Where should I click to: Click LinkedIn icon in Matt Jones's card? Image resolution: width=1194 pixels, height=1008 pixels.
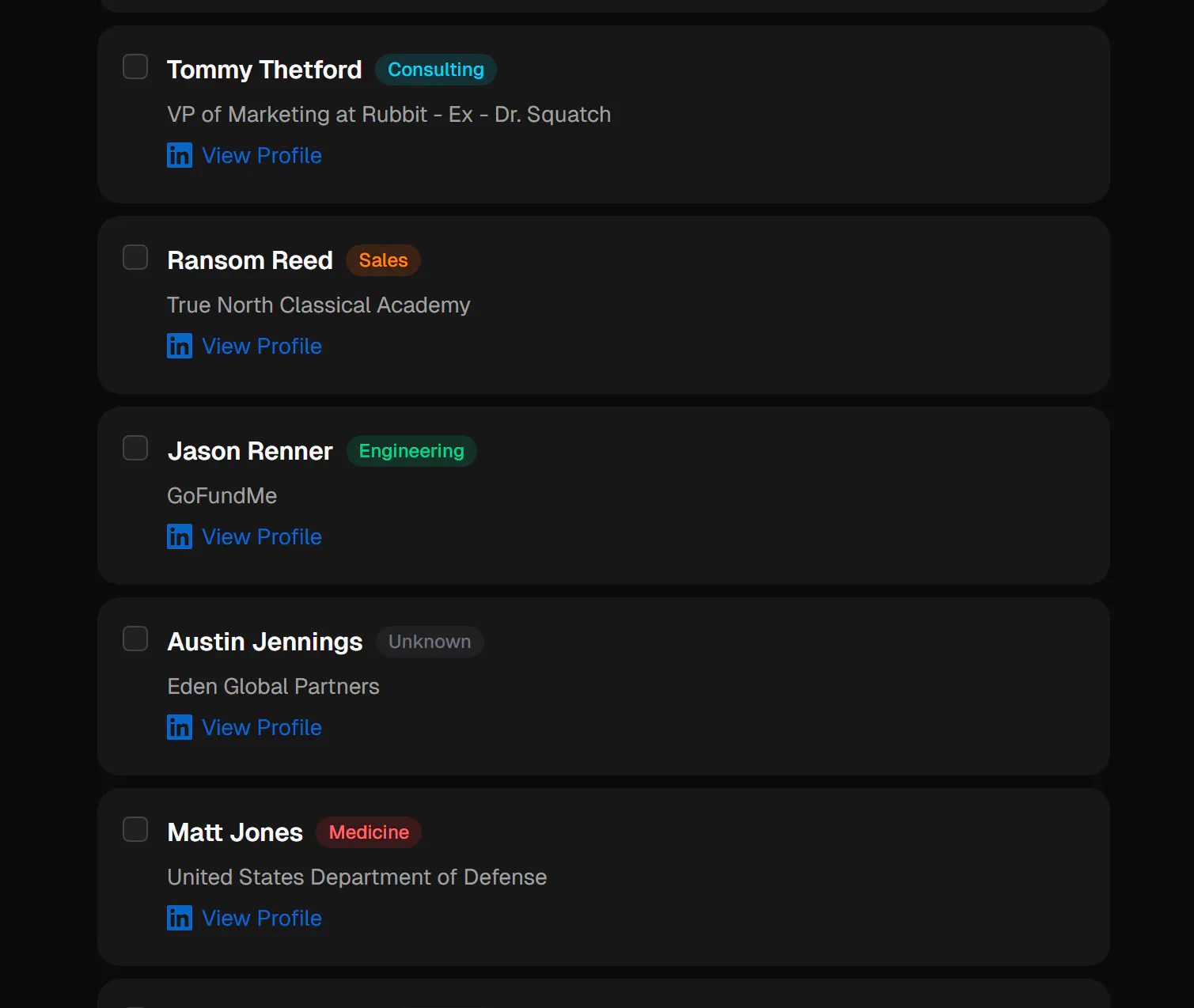(180, 918)
